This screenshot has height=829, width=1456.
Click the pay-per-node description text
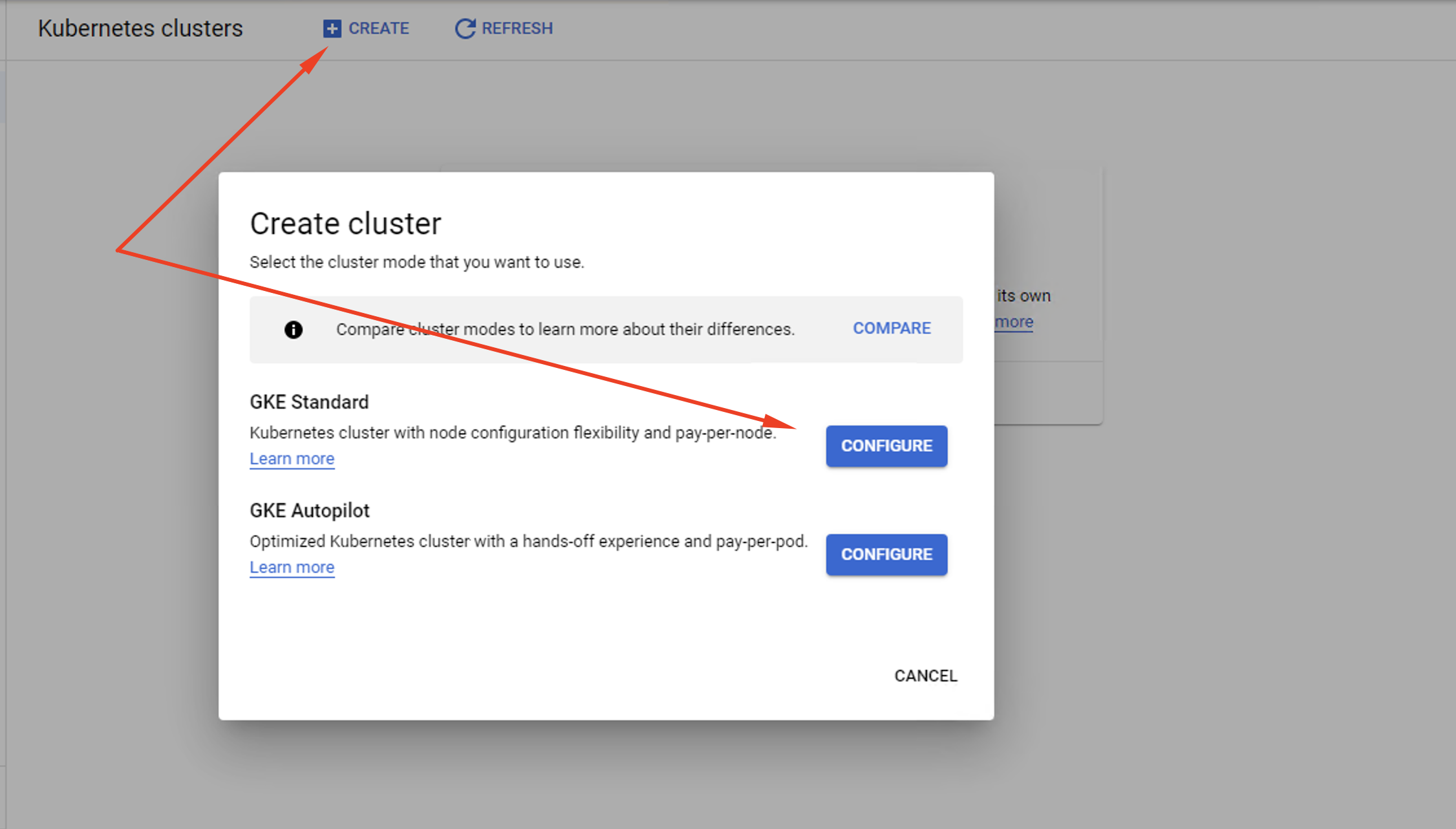click(513, 433)
